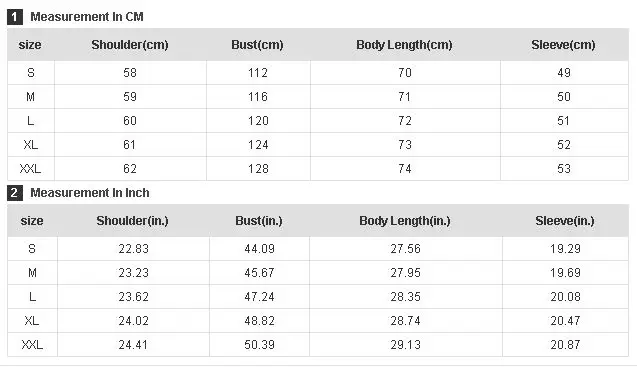Viewport: 637px width, 370px height.
Task: Click the Shoulder(in.) column header
Action: click(132, 221)
